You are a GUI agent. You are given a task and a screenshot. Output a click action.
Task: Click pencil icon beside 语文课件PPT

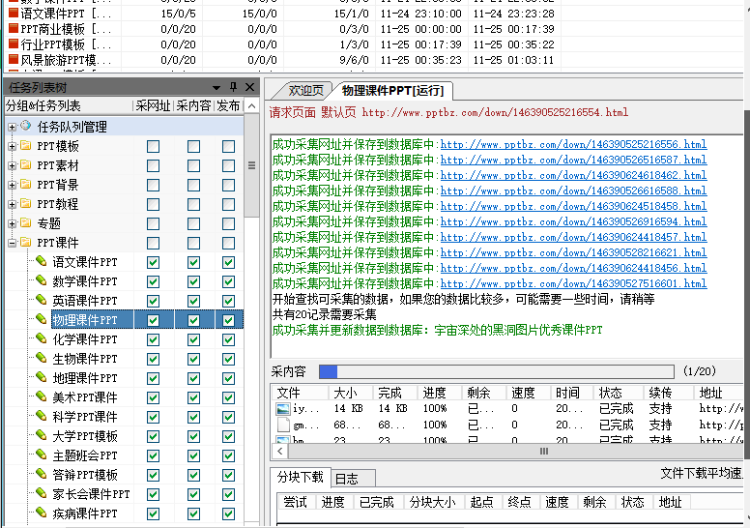[41, 262]
